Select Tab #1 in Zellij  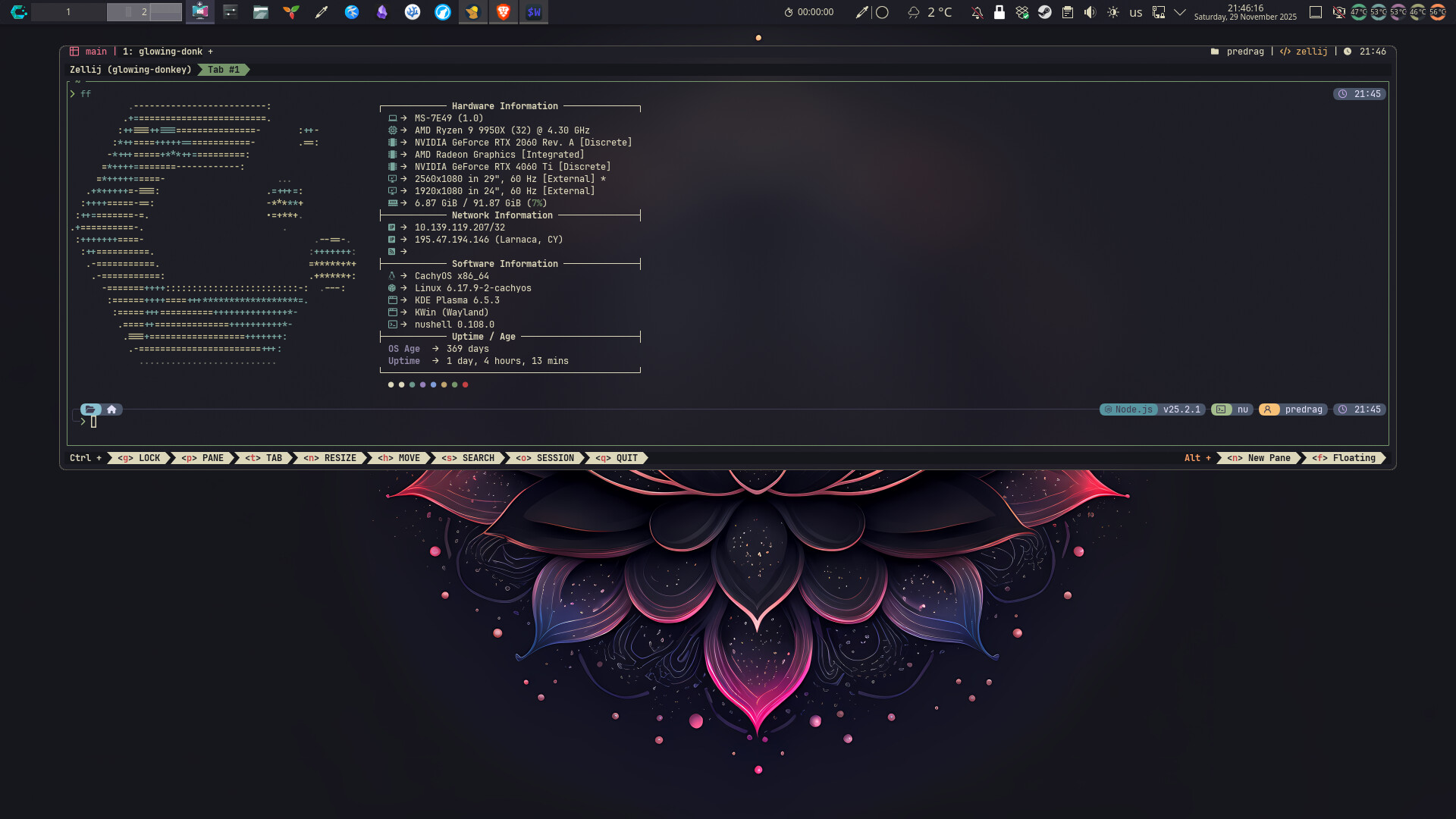[224, 70]
